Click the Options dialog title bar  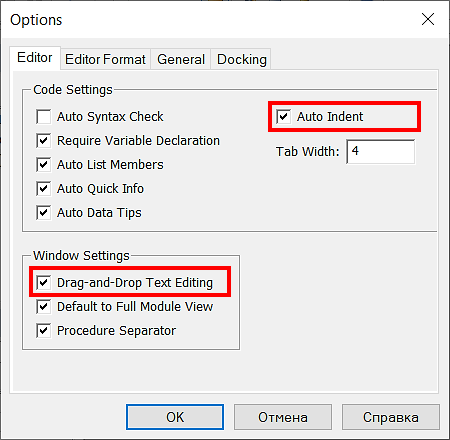[213, 20]
